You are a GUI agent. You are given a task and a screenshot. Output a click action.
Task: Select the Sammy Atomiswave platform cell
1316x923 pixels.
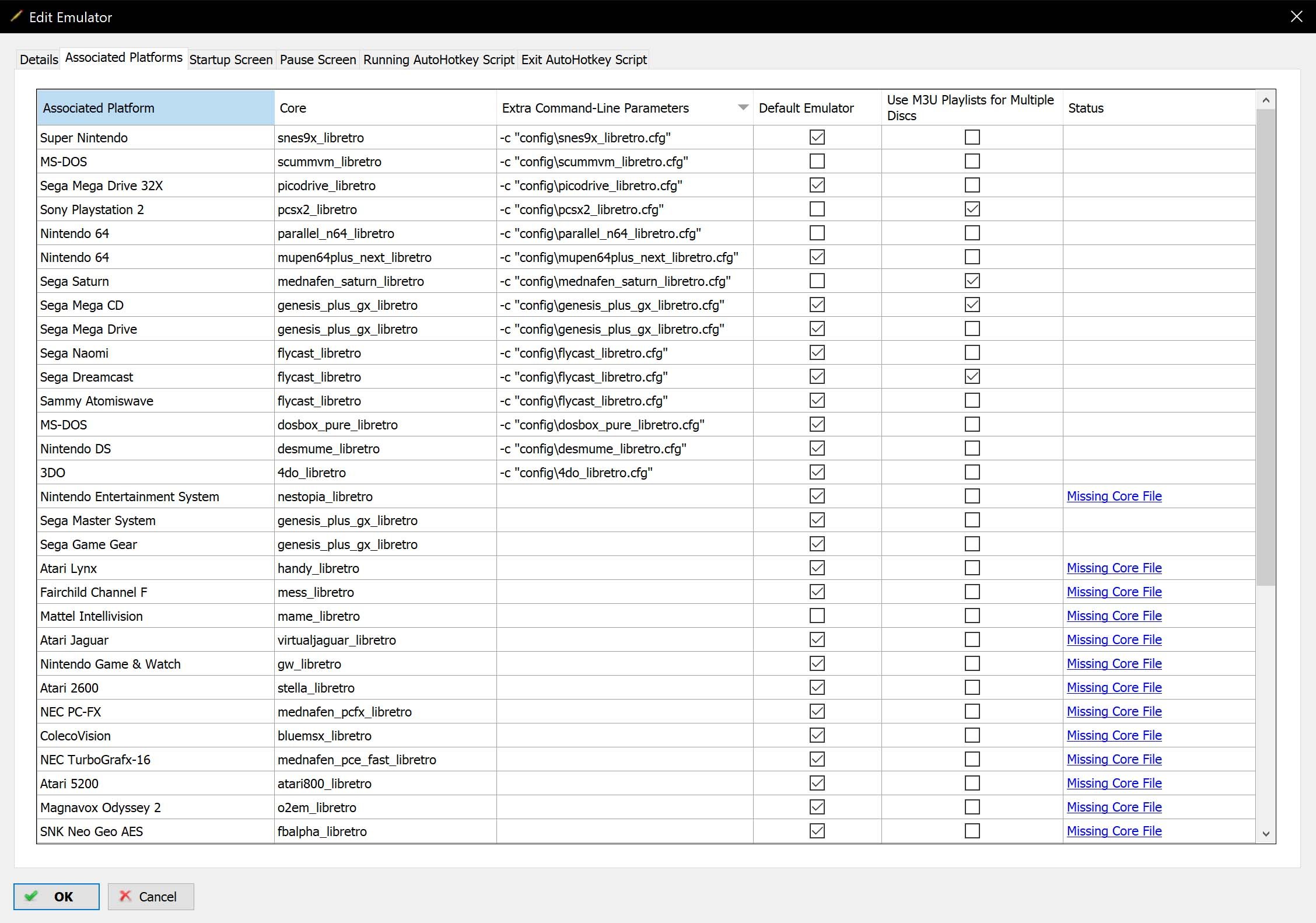[x=156, y=401]
